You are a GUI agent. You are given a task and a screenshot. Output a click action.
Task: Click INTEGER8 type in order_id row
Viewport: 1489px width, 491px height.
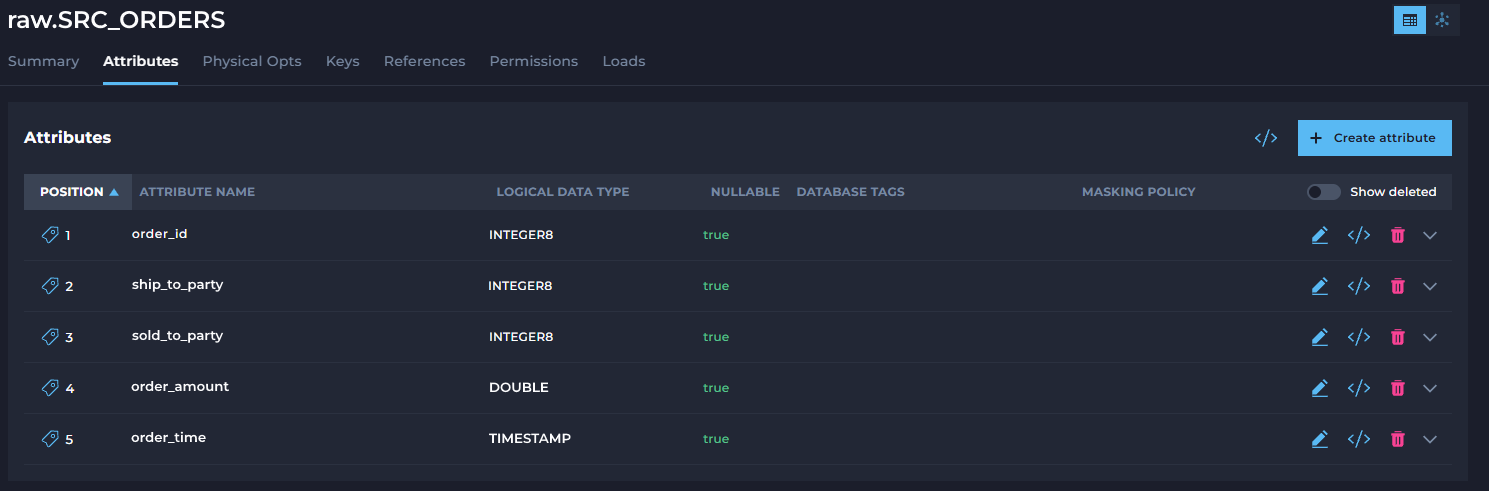(521, 235)
